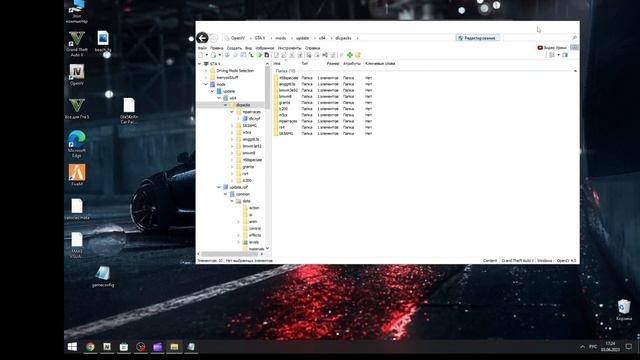Toggle Редактирование edit mode

tap(478, 38)
